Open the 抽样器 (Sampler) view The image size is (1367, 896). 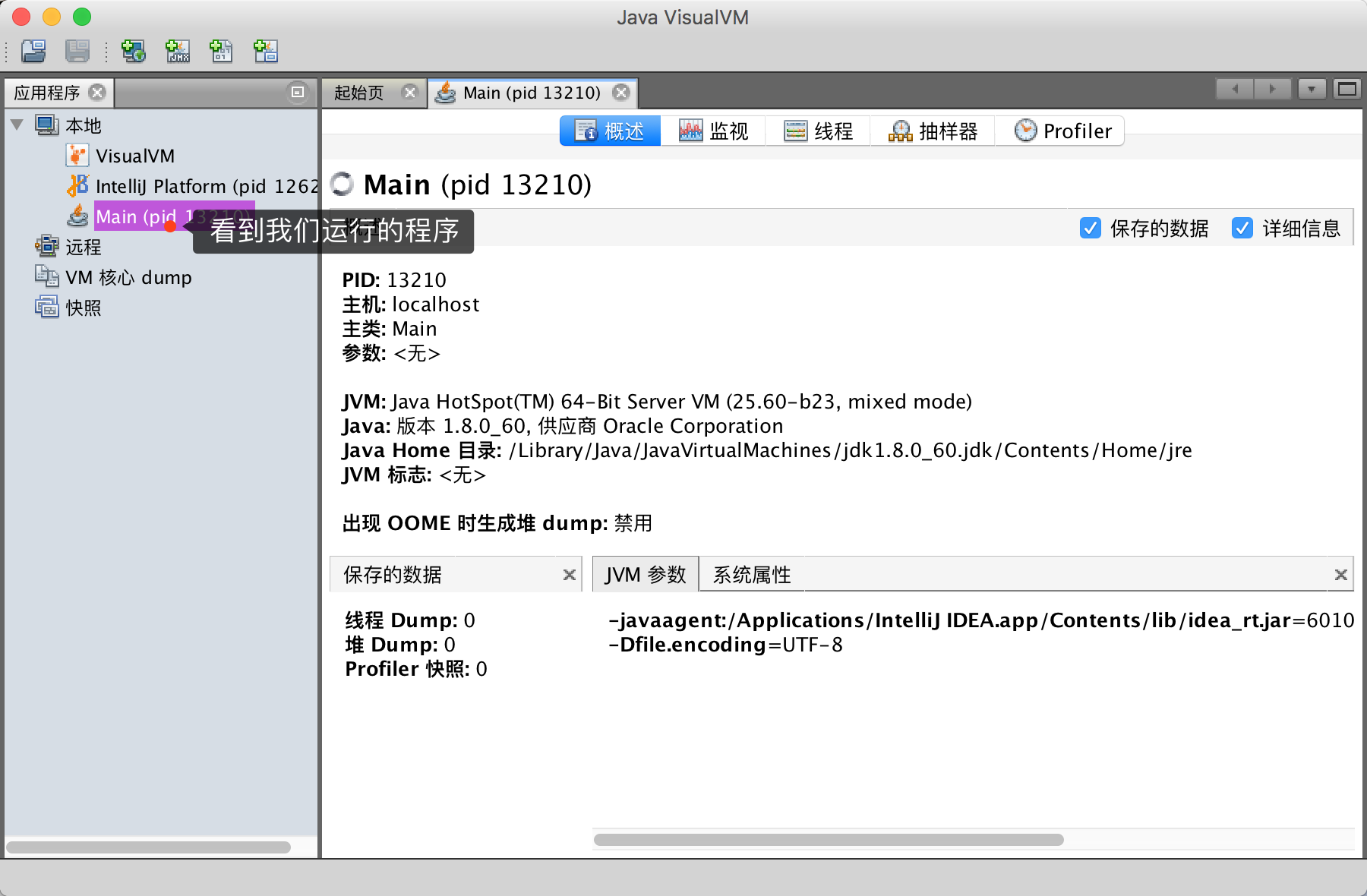point(933,130)
